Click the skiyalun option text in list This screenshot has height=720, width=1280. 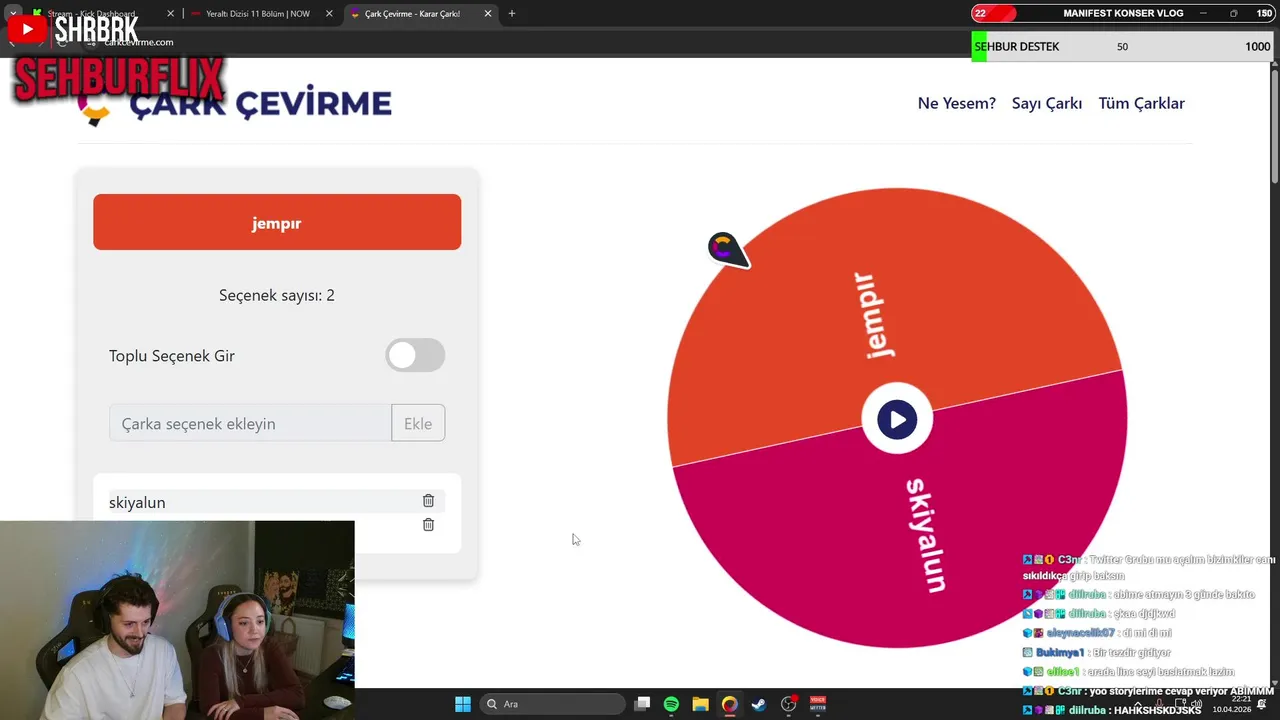click(137, 502)
